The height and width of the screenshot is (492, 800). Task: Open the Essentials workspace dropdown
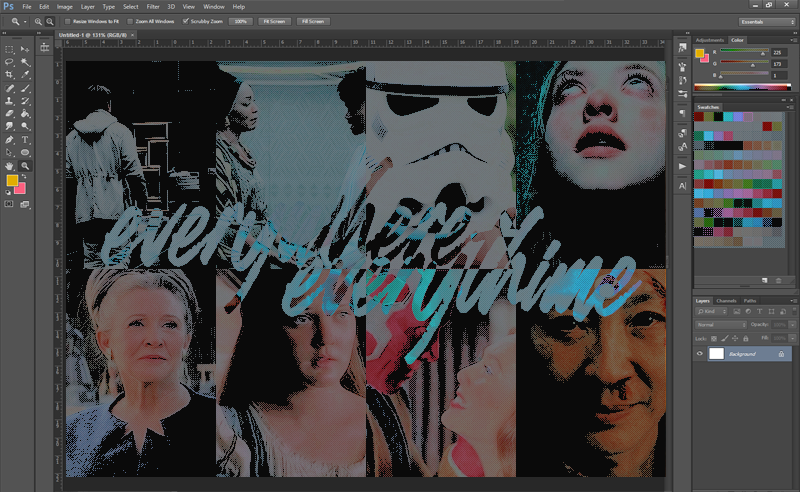(767, 21)
